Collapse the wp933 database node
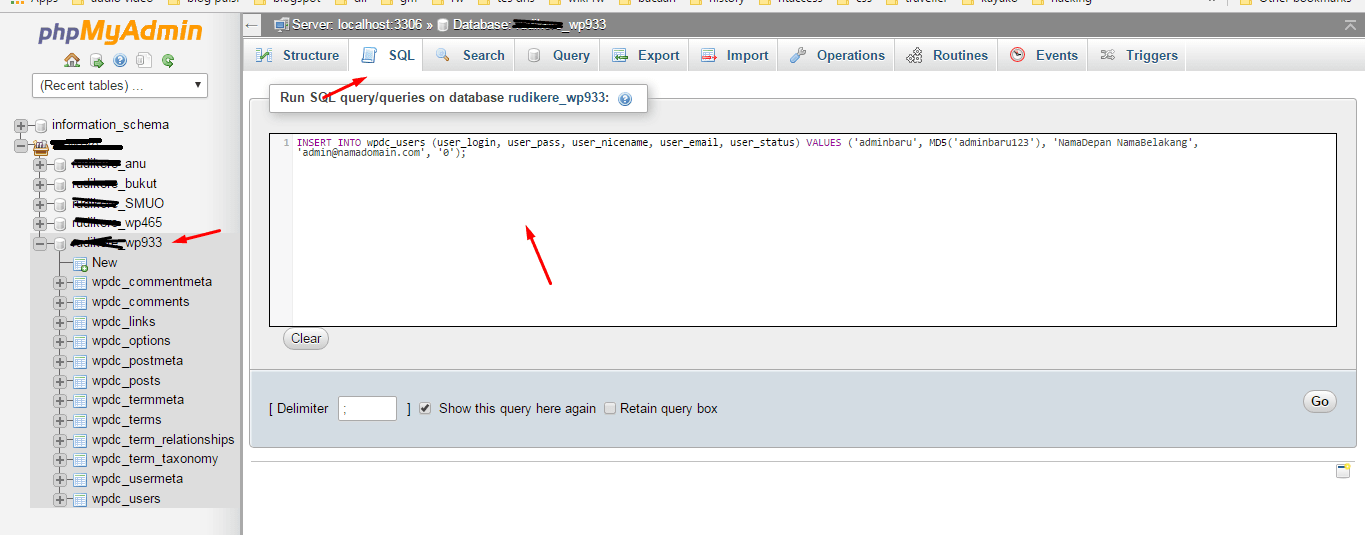The image size is (1365, 535). pyautogui.click(x=41, y=243)
